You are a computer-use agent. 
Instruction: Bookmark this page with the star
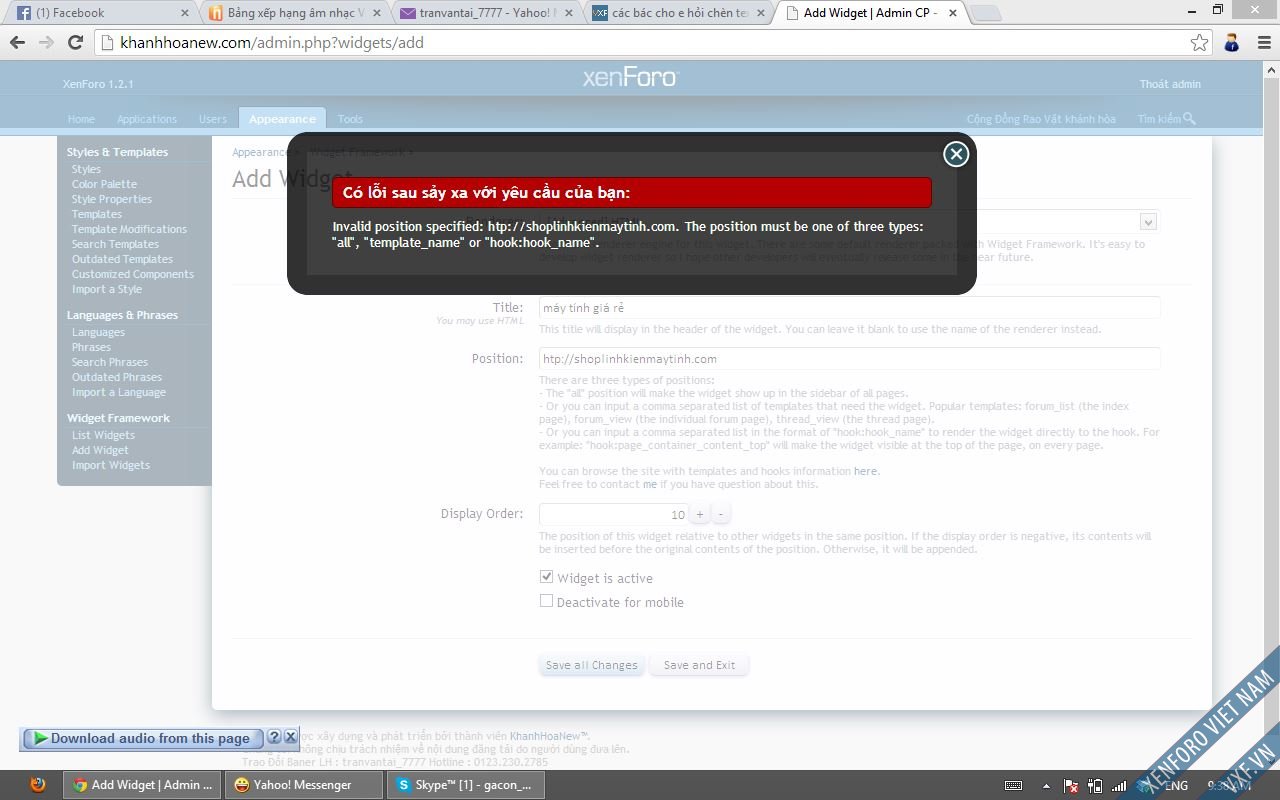click(1199, 42)
